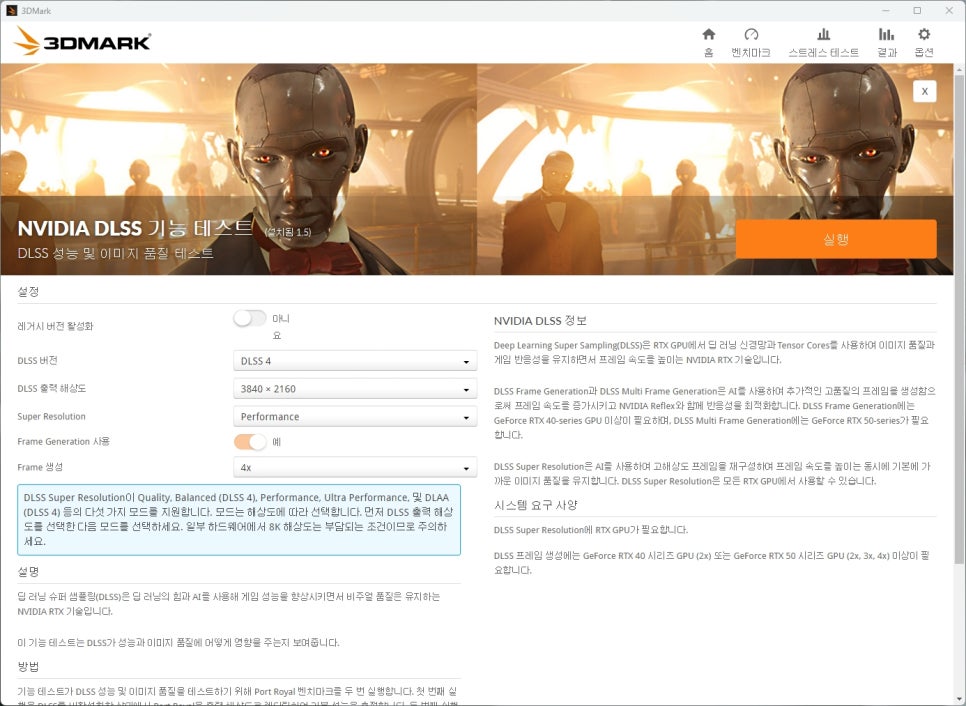Close the 3DMark window
The image size is (966, 706).
pos(949,10)
